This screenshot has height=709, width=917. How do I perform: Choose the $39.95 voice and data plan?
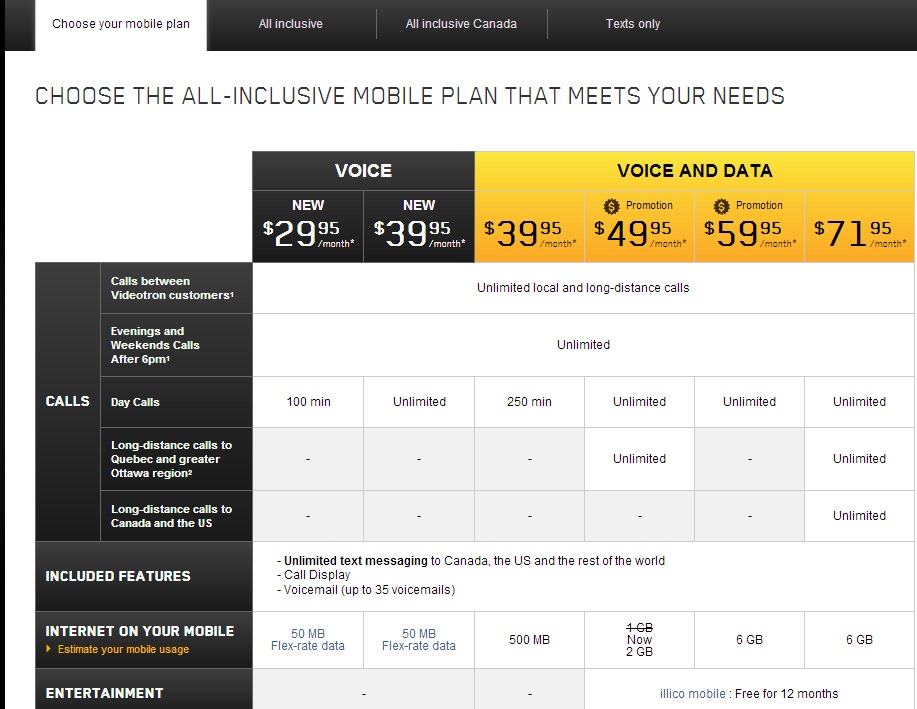pyautogui.click(x=530, y=226)
